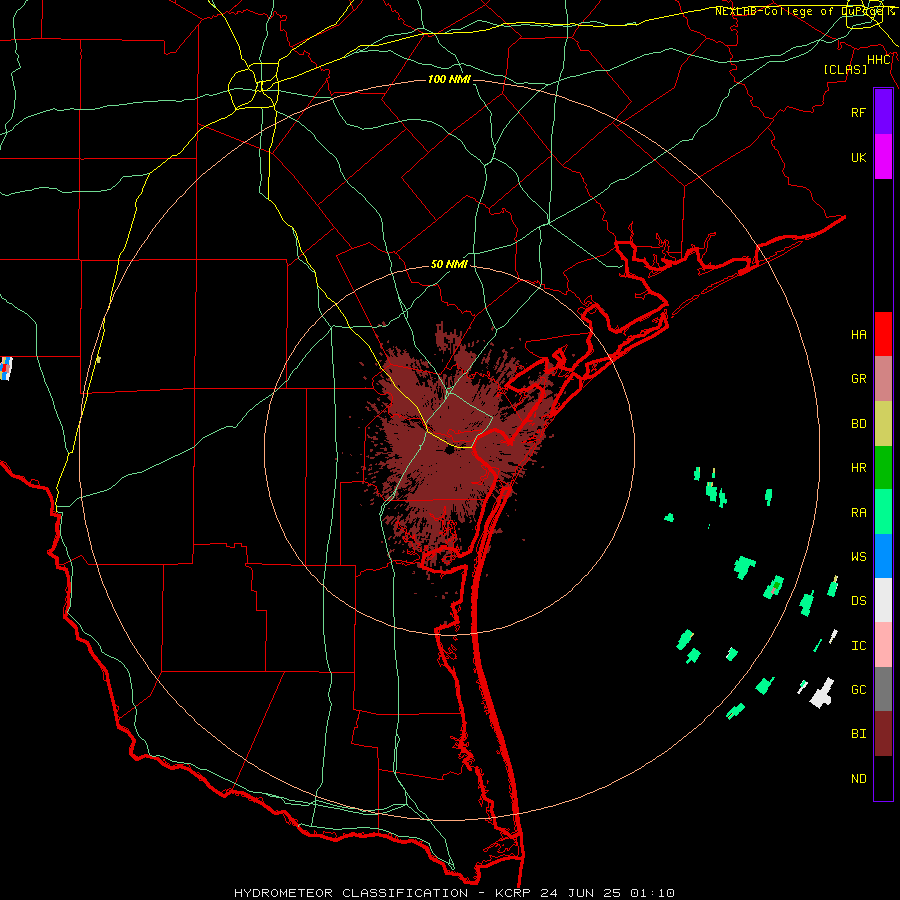Click the radar site center dot
The width and height of the screenshot is (900, 900).
click(x=449, y=451)
